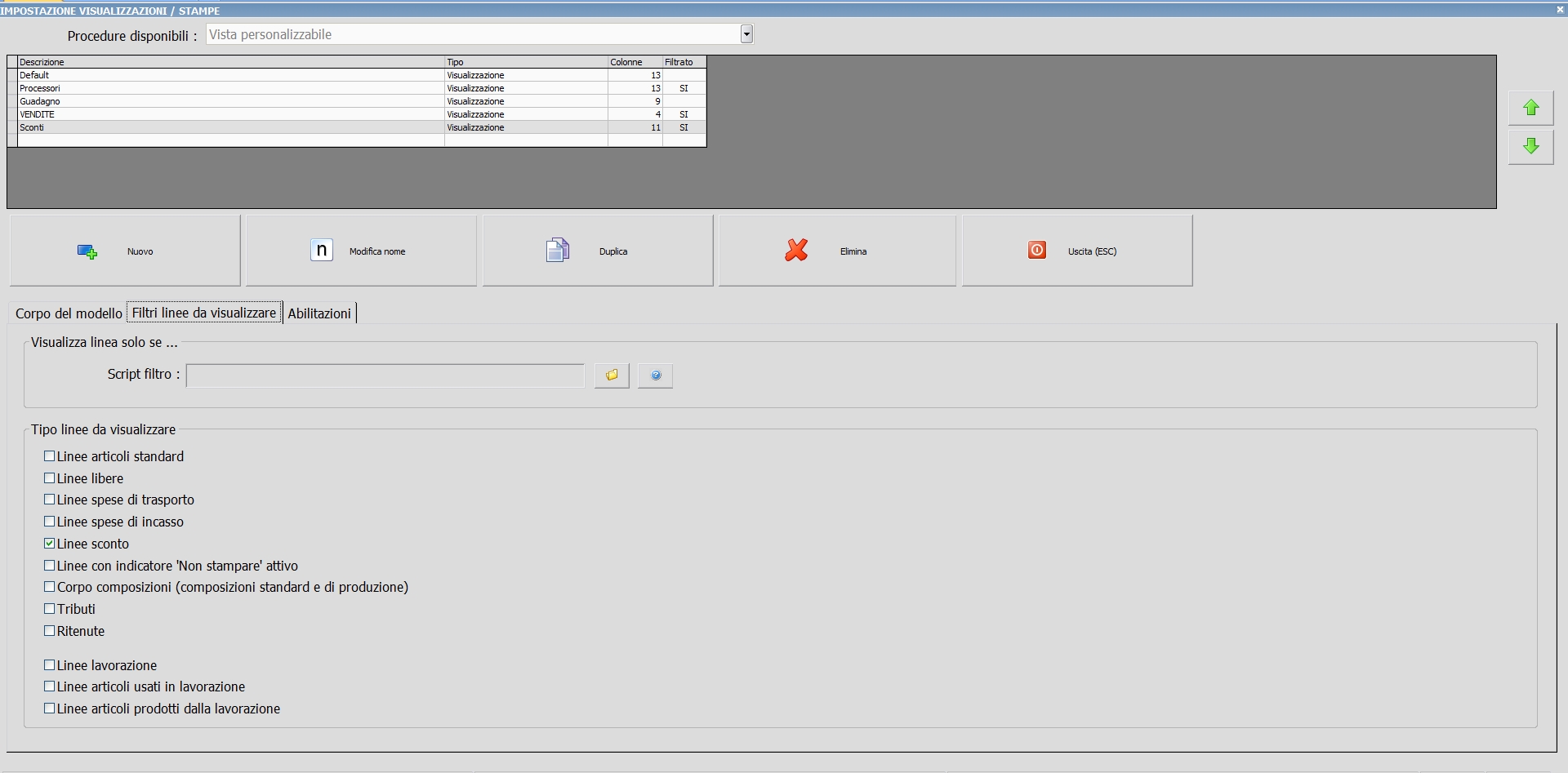Close the Impostazione visualizzazioni window

coord(1560,10)
